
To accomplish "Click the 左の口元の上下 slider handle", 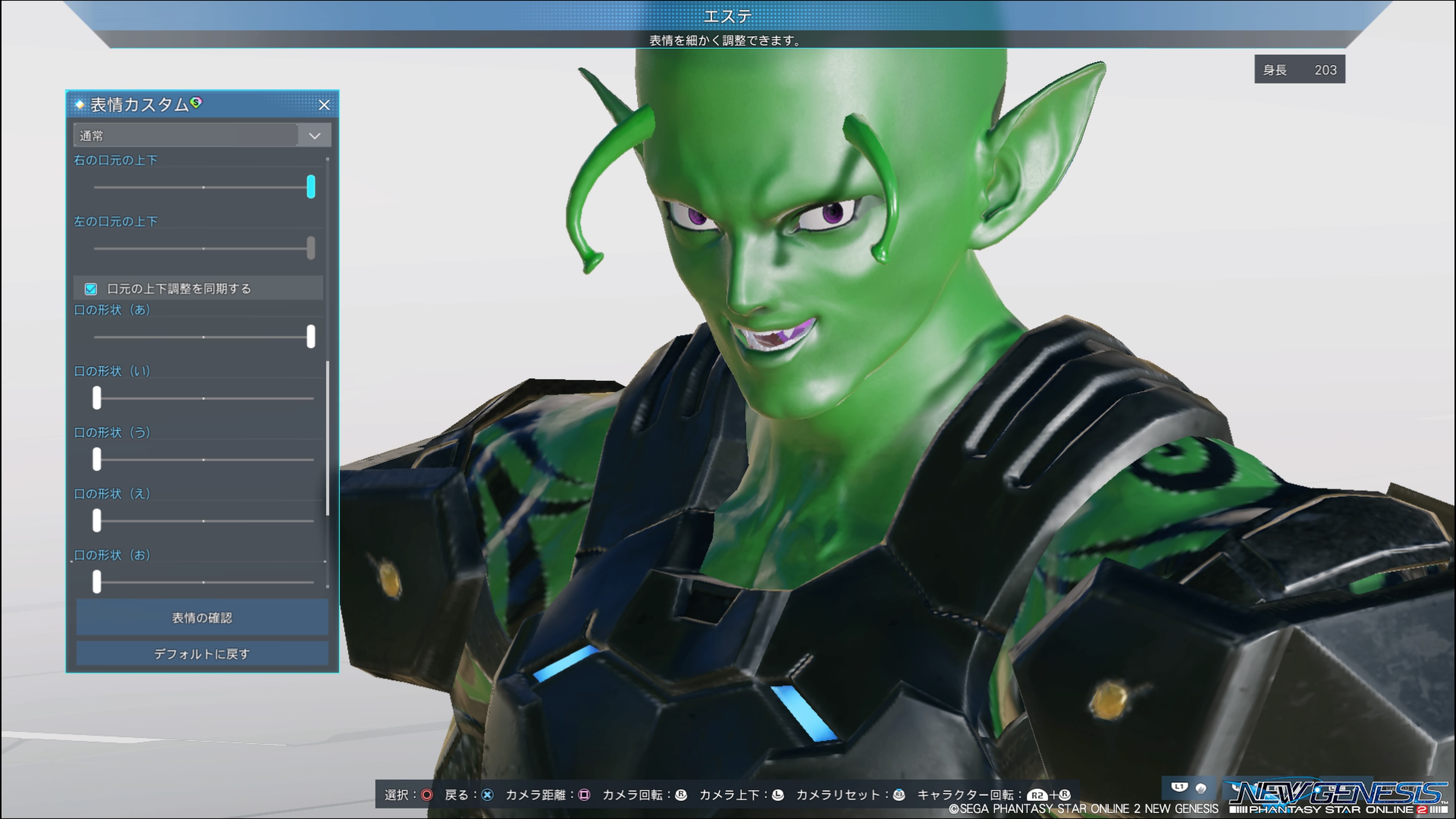I will point(311,248).
